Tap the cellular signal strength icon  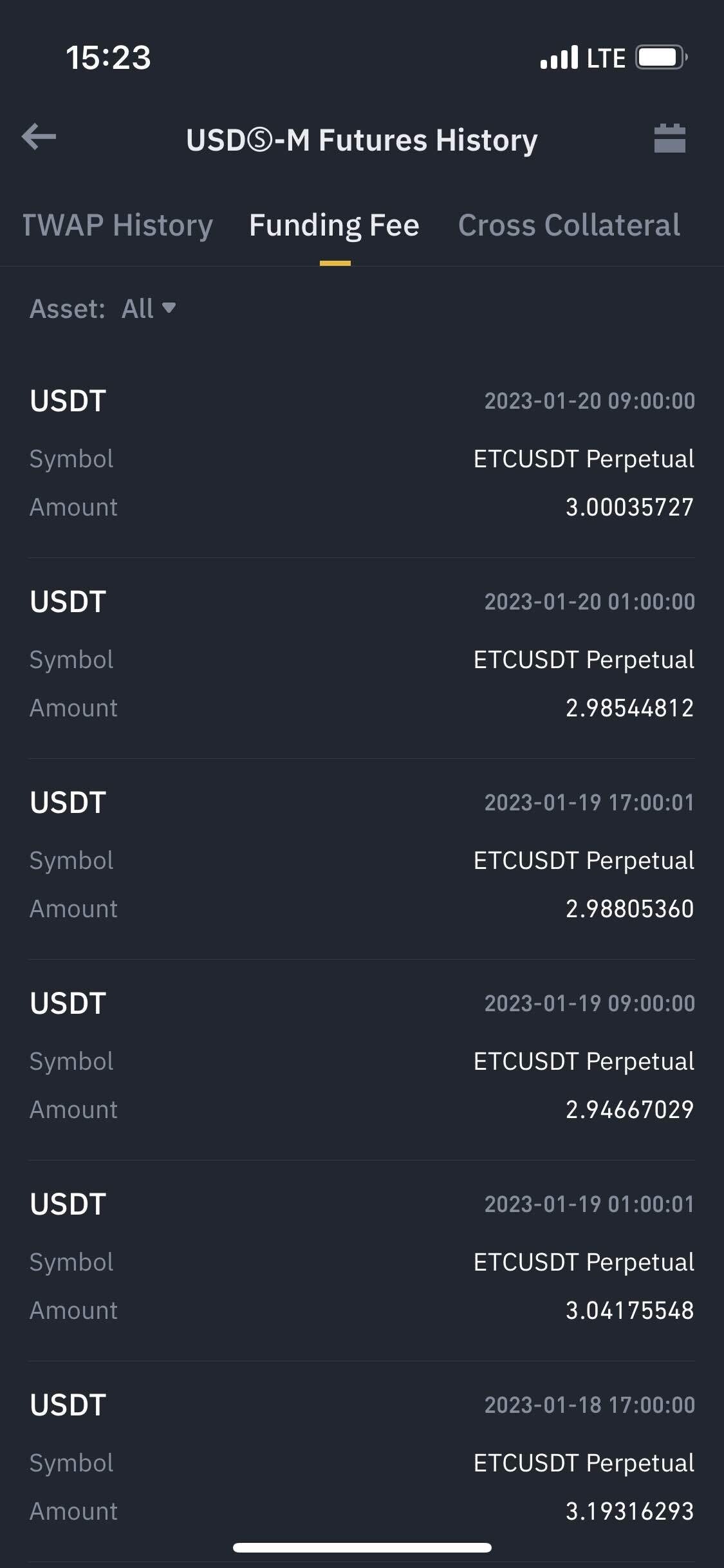(x=559, y=58)
